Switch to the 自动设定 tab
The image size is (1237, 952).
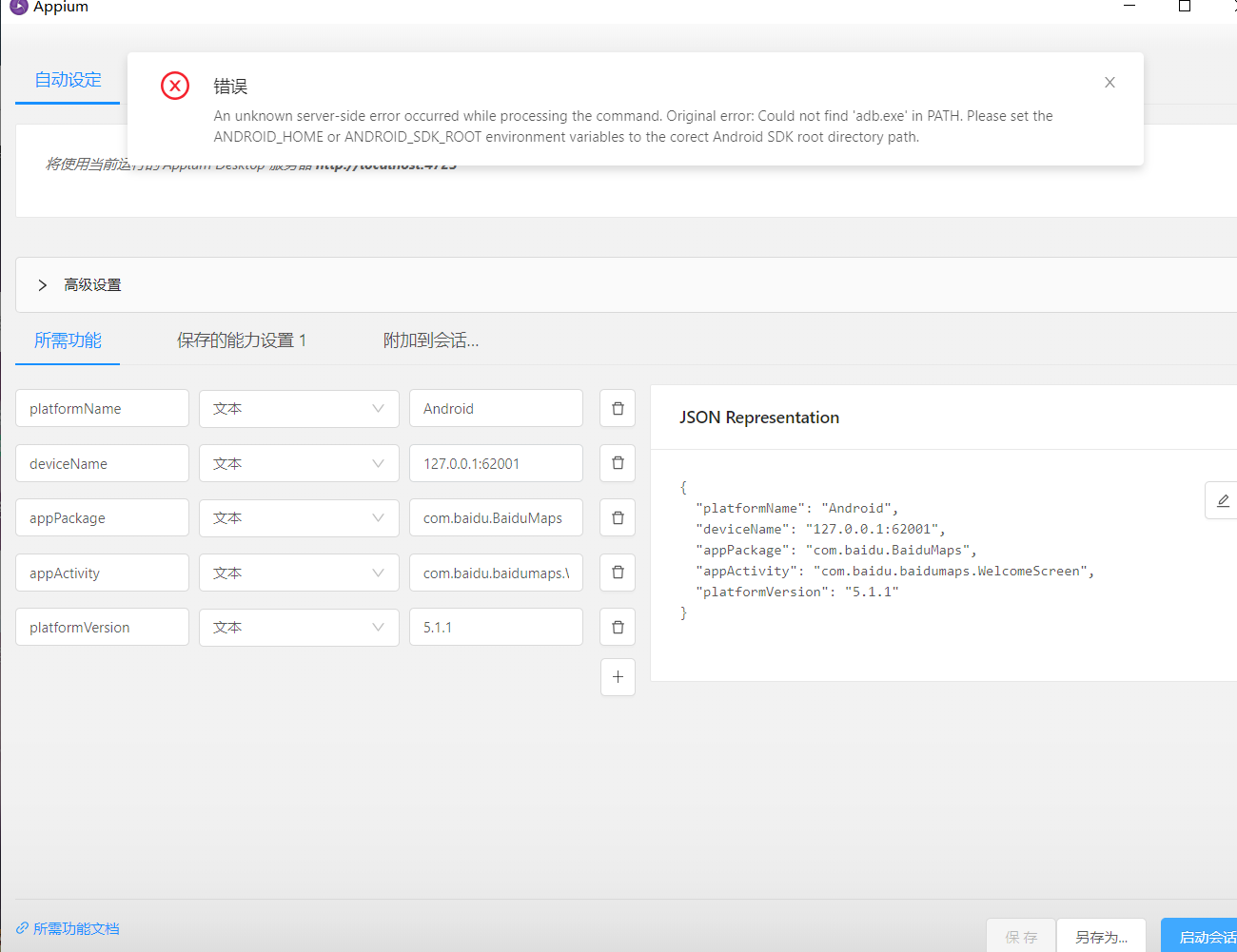pyautogui.click(x=68, y=80)
